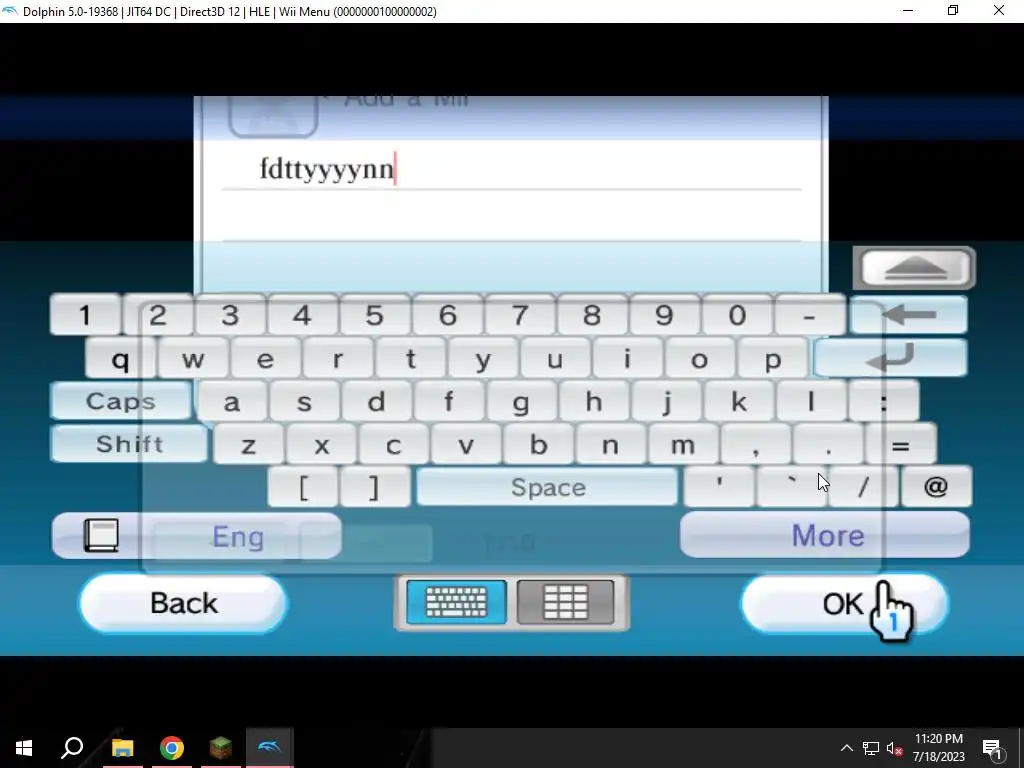1024x768 pixels.
Task: Confirm the name with OK
Action: [844, 603]
